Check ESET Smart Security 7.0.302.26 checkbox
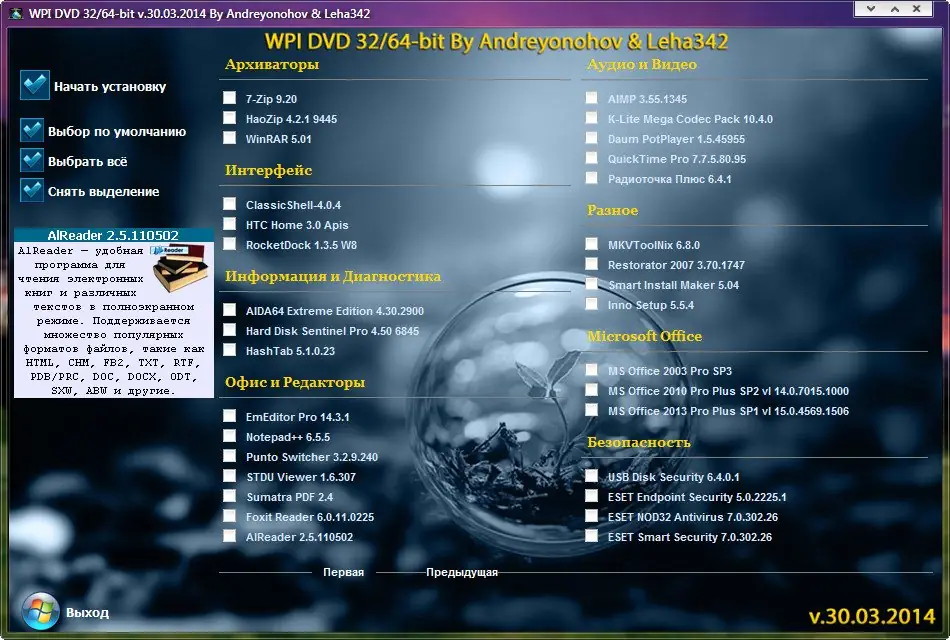950x640 pixels. pyautogui.click(x=592, y=536)
